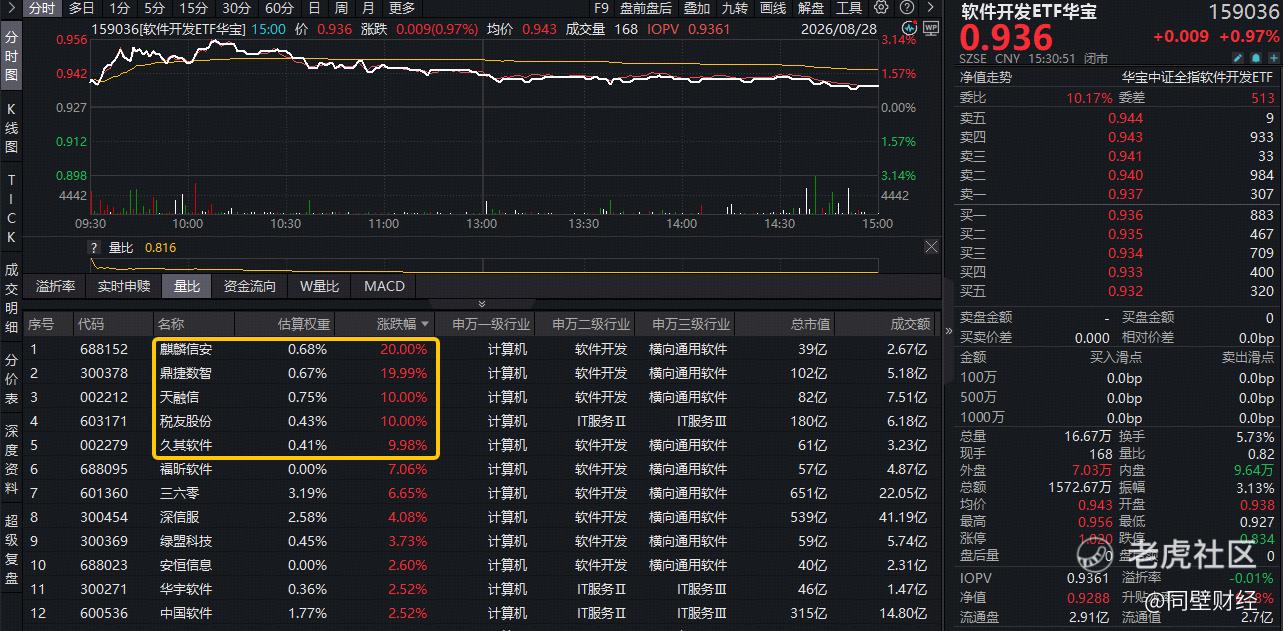1283x631 pixels.
Task: Open the 分时图 side tab
Action: [x=11, y=55]
